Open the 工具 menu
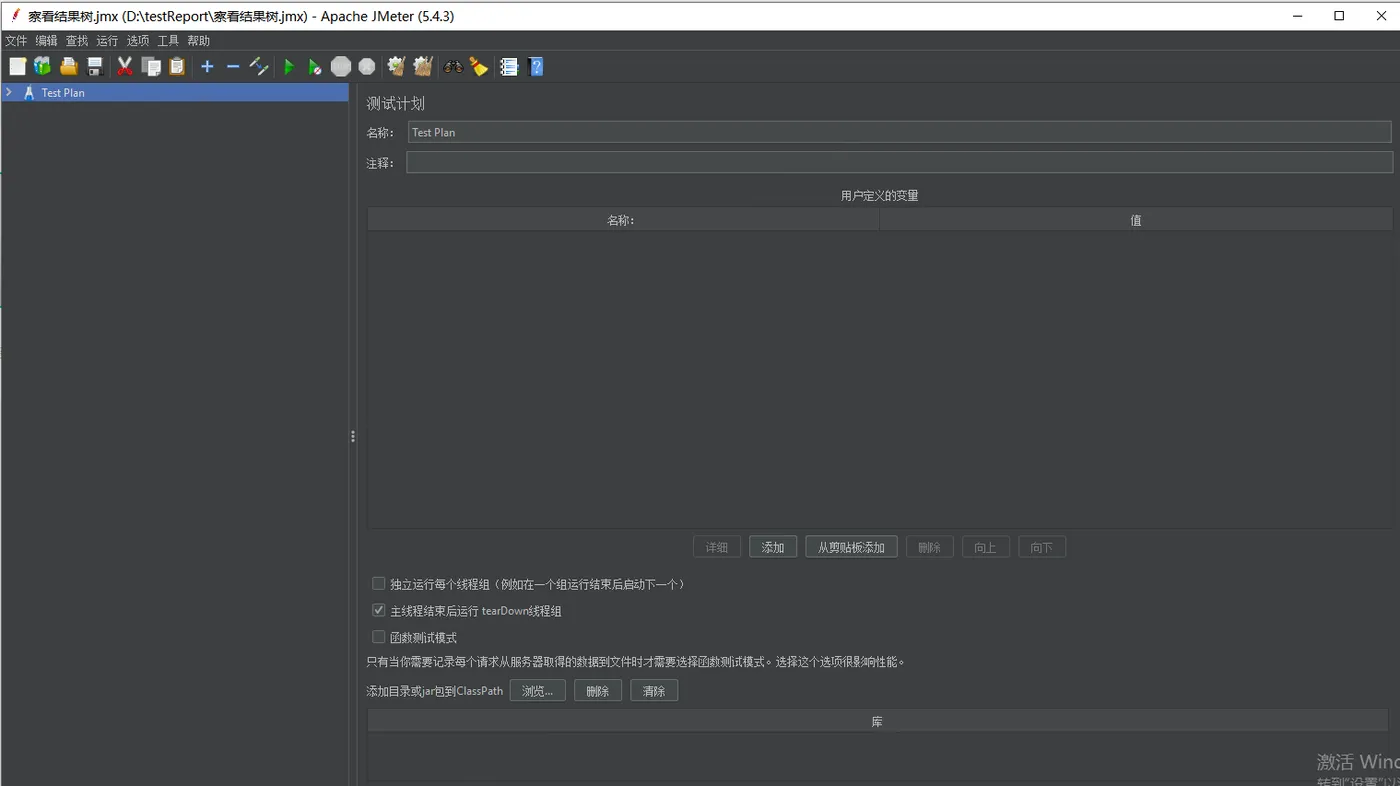This screenshot has width=1400, height=786. click(x=168, y=41)
